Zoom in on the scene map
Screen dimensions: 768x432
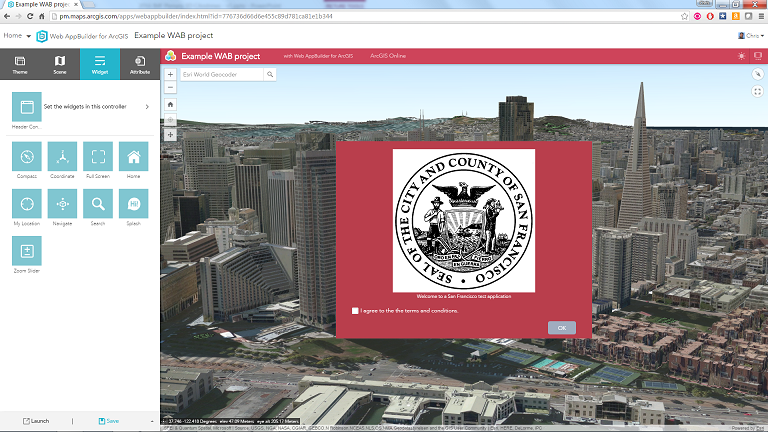pos(170,74)
